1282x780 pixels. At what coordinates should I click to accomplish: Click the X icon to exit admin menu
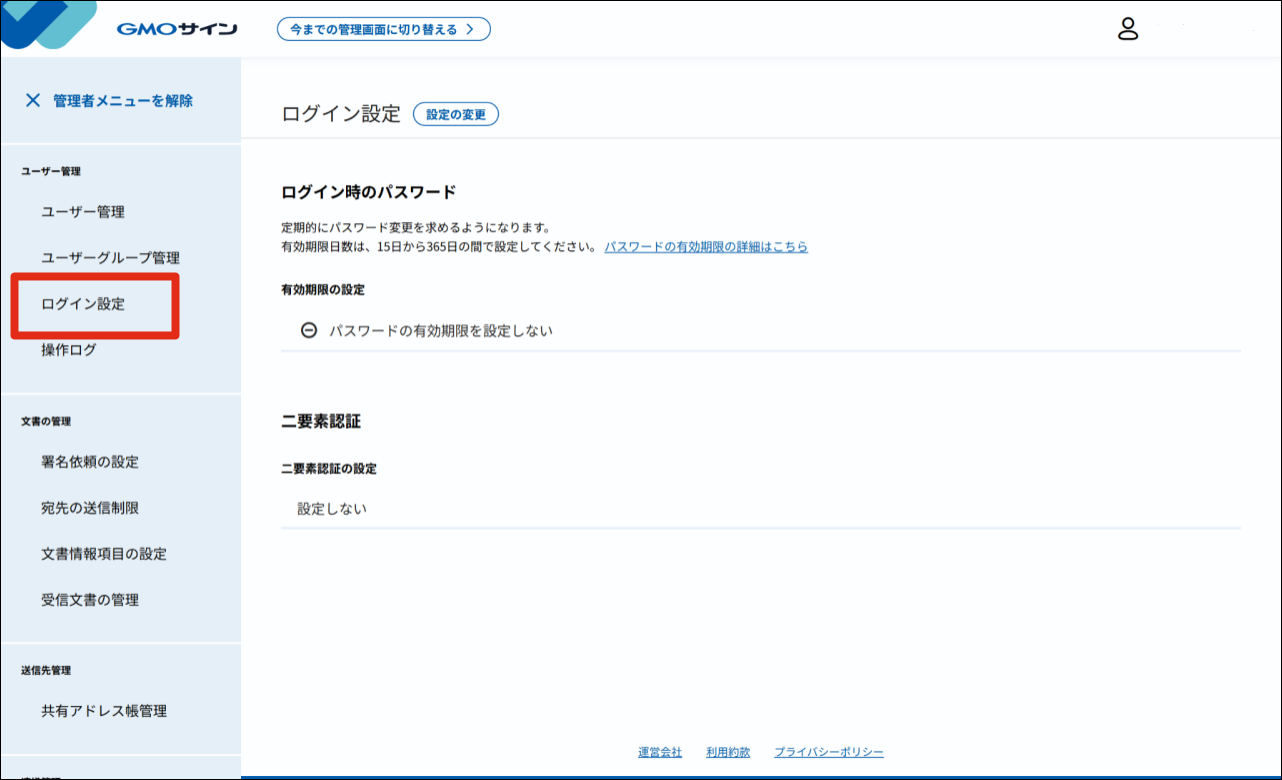[33, 100]
